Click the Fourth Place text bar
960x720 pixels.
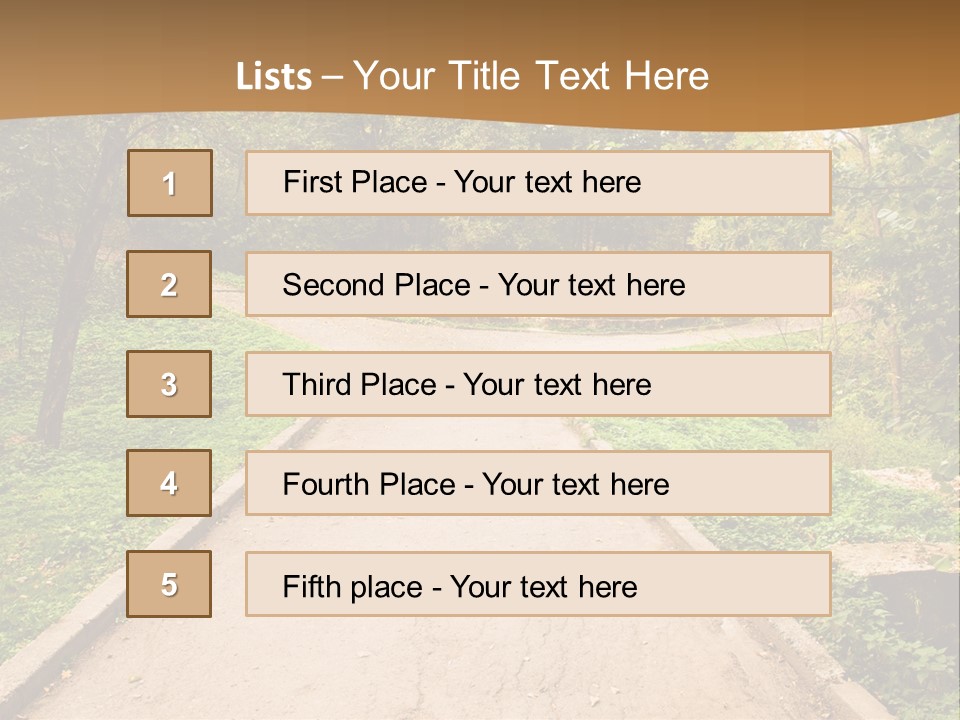[538, 484]
